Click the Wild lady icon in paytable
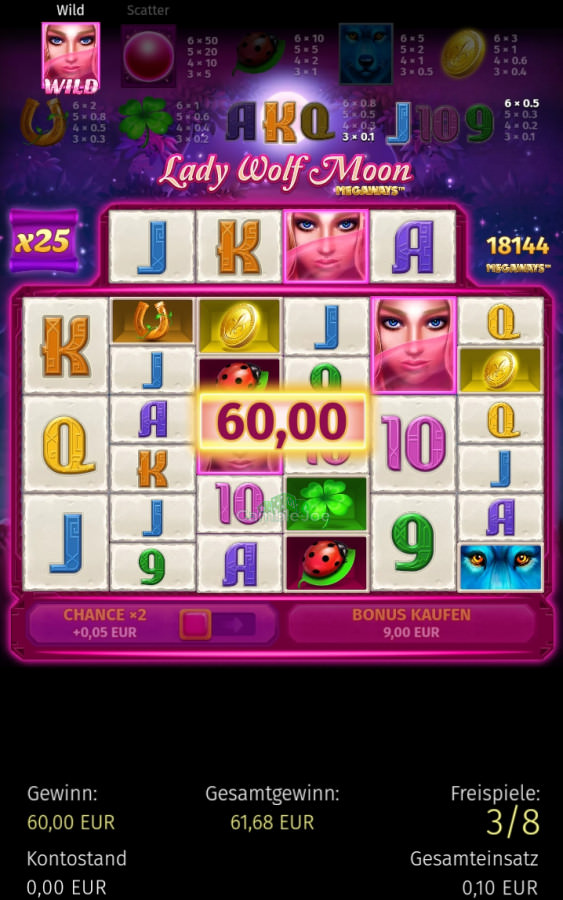 [71, 58]
